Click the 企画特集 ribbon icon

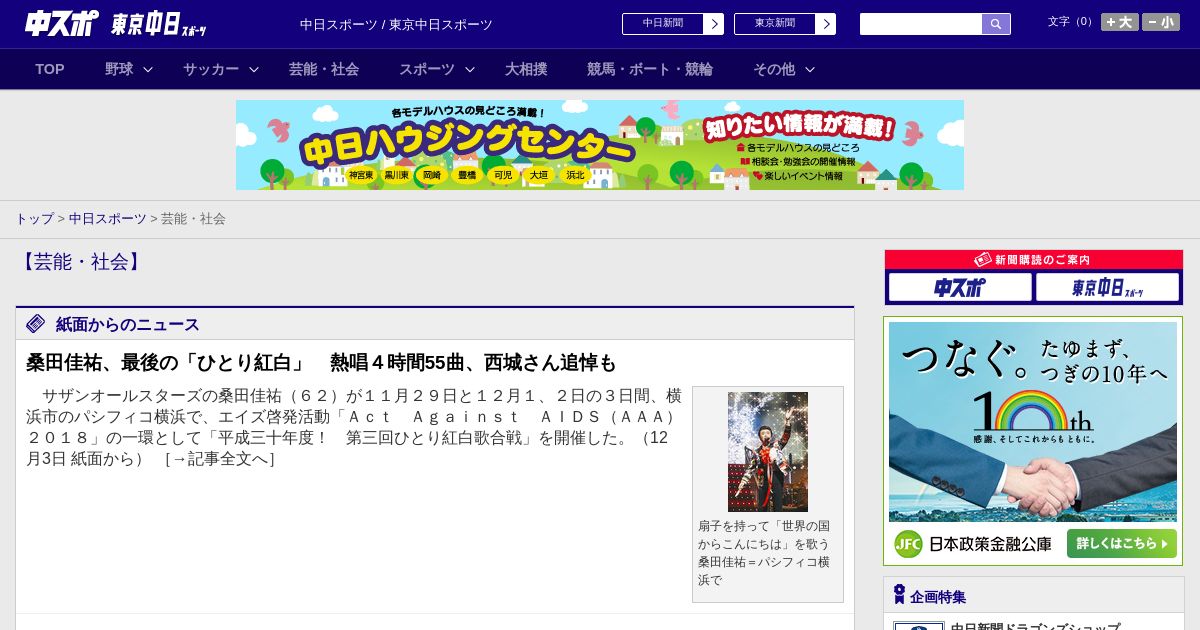(x=899, y=595)
